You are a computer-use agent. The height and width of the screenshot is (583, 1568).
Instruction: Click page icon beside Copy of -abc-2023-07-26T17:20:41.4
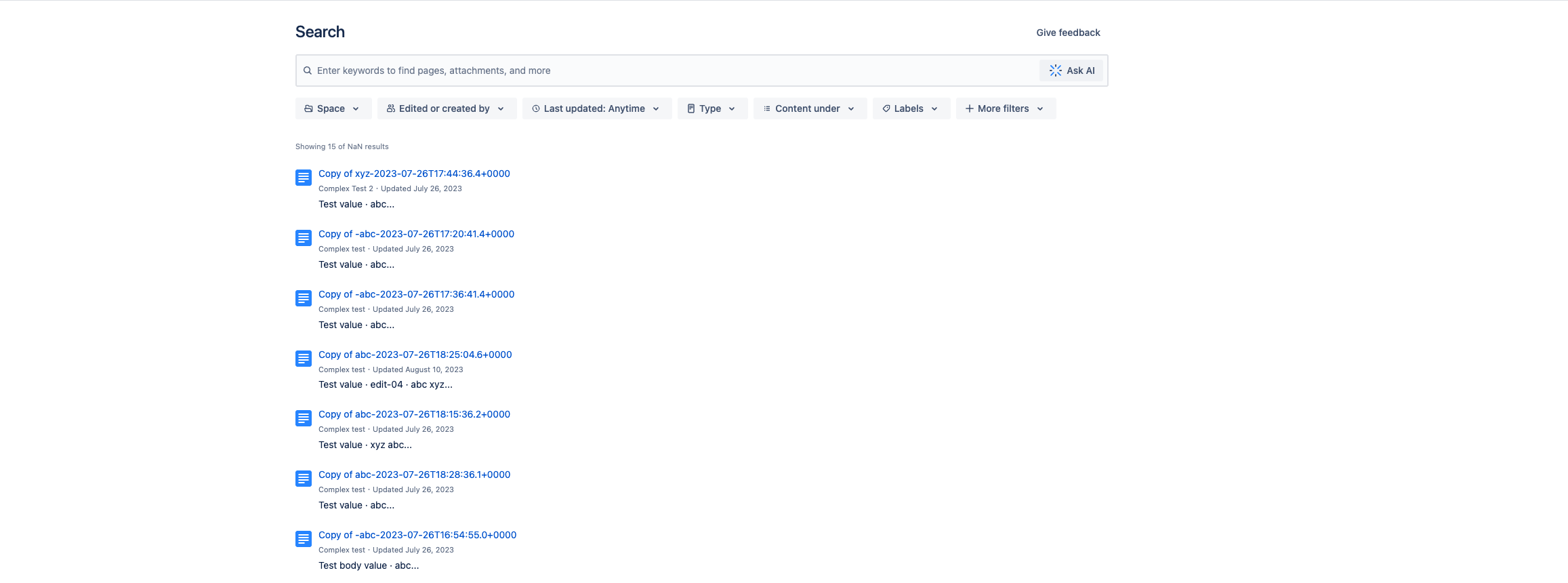pyautogui.click(x=304, y=238)
